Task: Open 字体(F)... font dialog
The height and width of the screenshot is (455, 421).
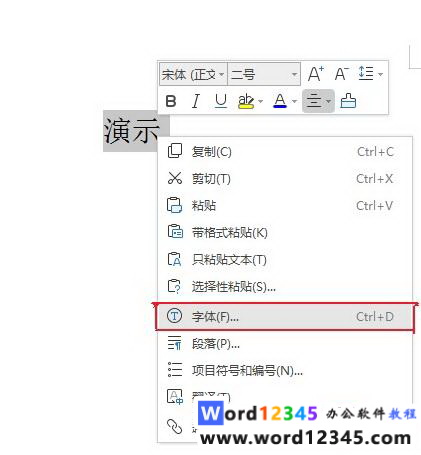Action: pyautogui.click(x=285, y=316)
